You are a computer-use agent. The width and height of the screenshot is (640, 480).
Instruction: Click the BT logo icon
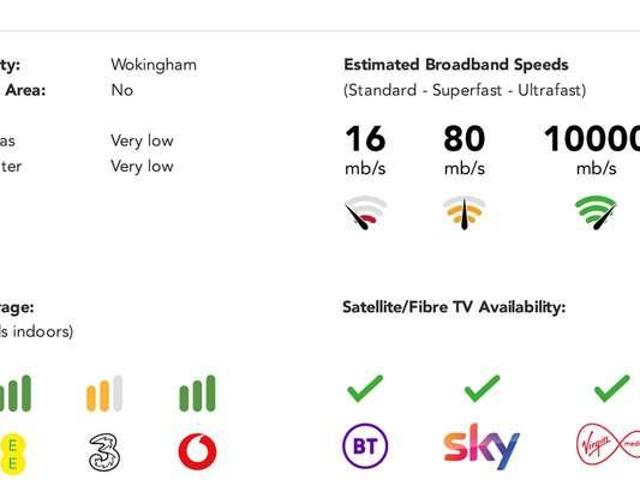click(365, 446)
